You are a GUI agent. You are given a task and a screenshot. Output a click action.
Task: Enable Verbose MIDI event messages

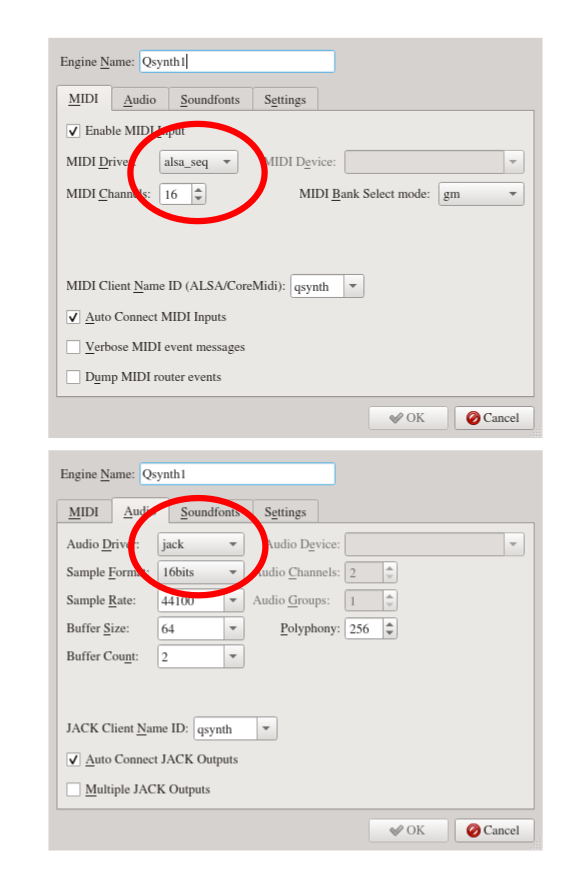click(73, 347)
